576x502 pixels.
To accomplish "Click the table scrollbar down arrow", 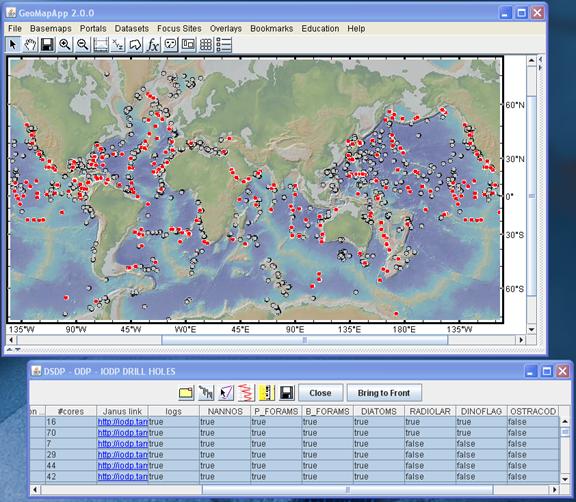I will [x=565, y=479].
